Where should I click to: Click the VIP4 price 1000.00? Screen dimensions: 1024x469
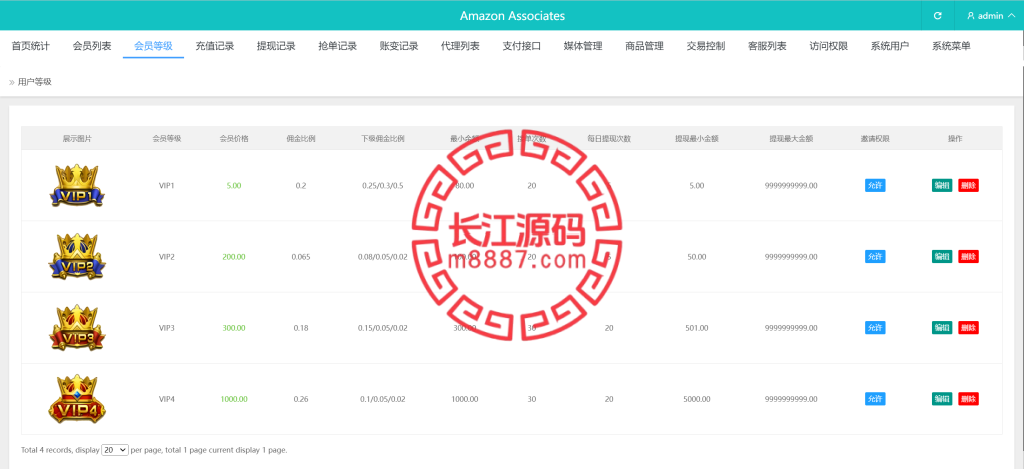[x=234, y=398]
